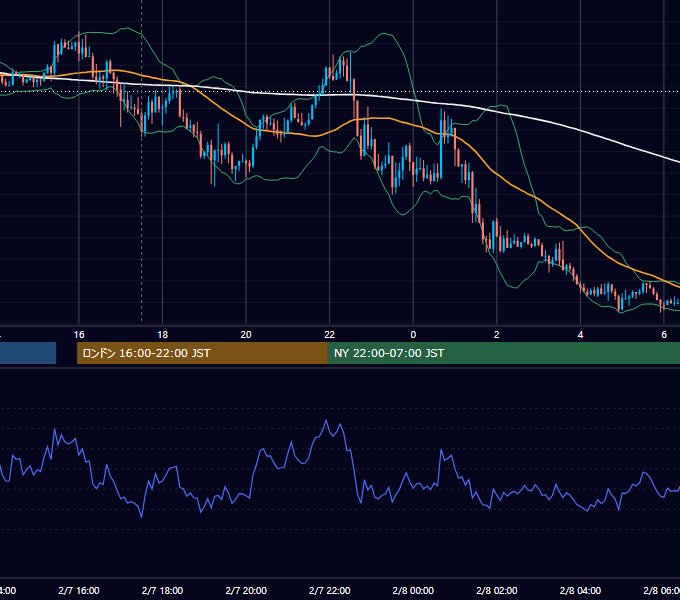Click the 2/7 16:00 date label
This screenshot has height=600, width=680.
coord(79,590)
